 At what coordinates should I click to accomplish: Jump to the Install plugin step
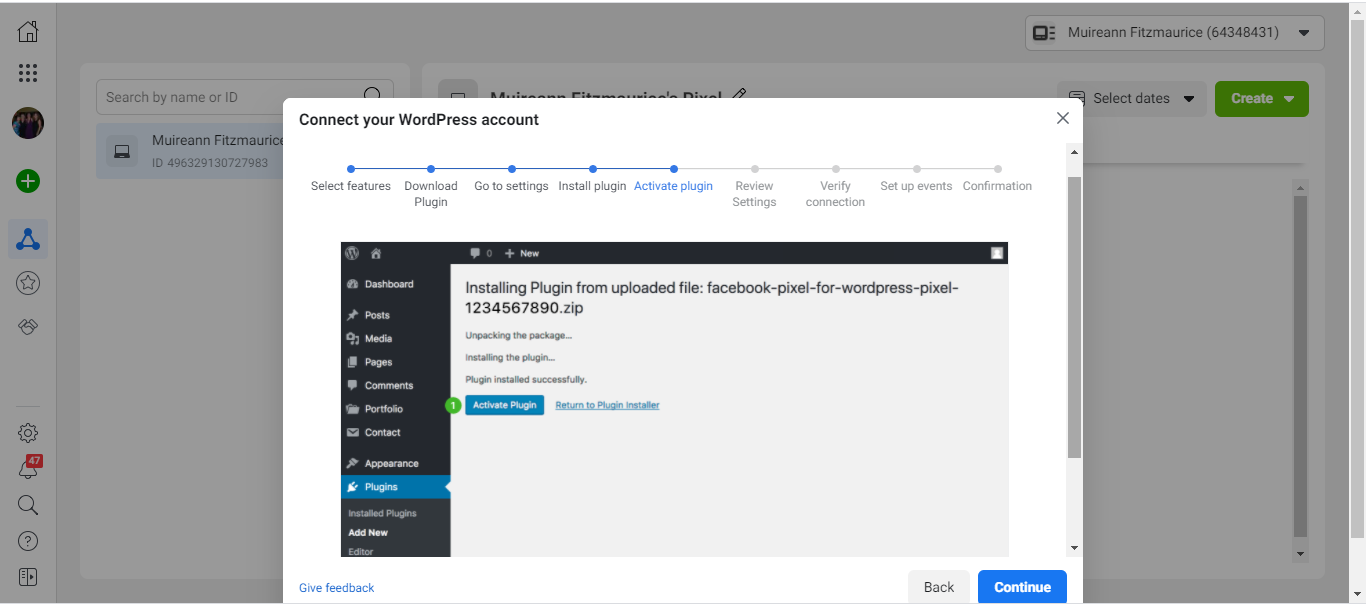(592, 186)
